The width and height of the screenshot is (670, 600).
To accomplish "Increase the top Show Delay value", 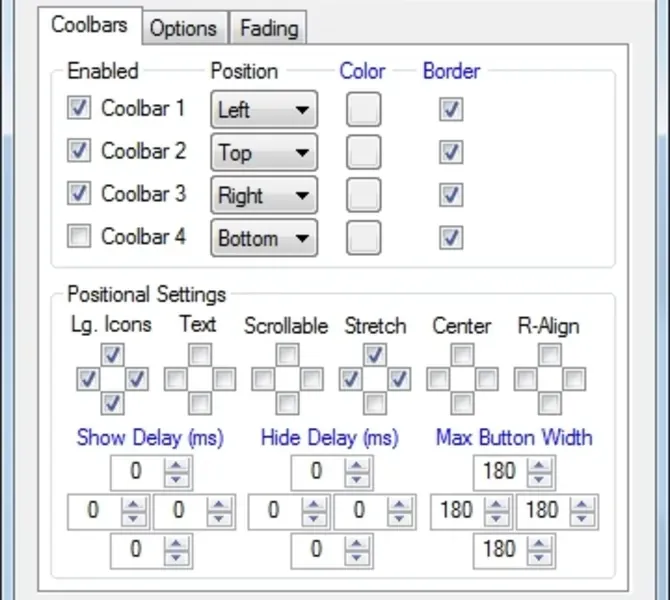I will click(178, 465).
